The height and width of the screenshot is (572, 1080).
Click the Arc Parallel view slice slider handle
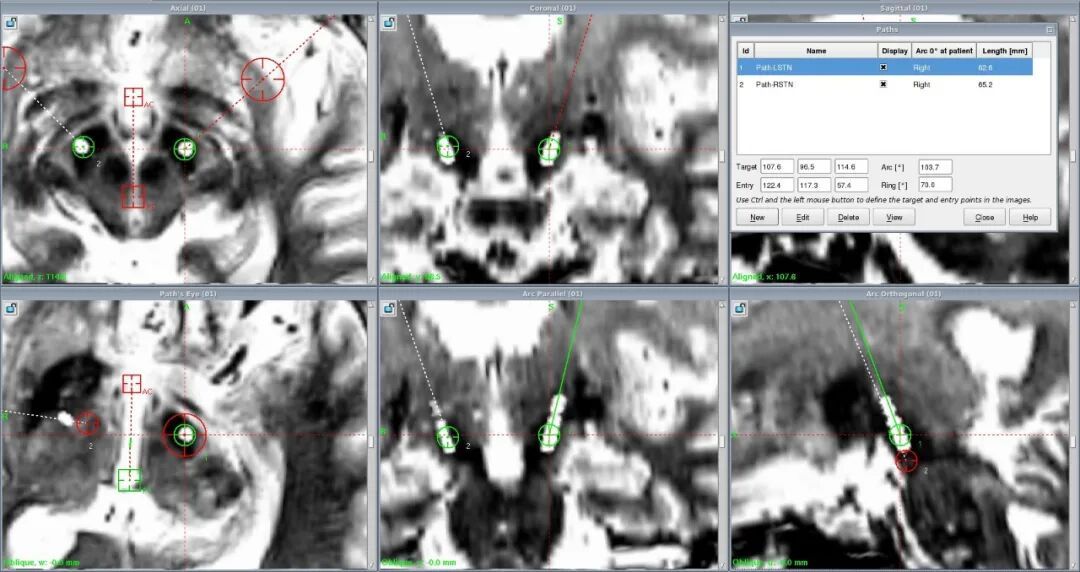click(x=723, y=441)
